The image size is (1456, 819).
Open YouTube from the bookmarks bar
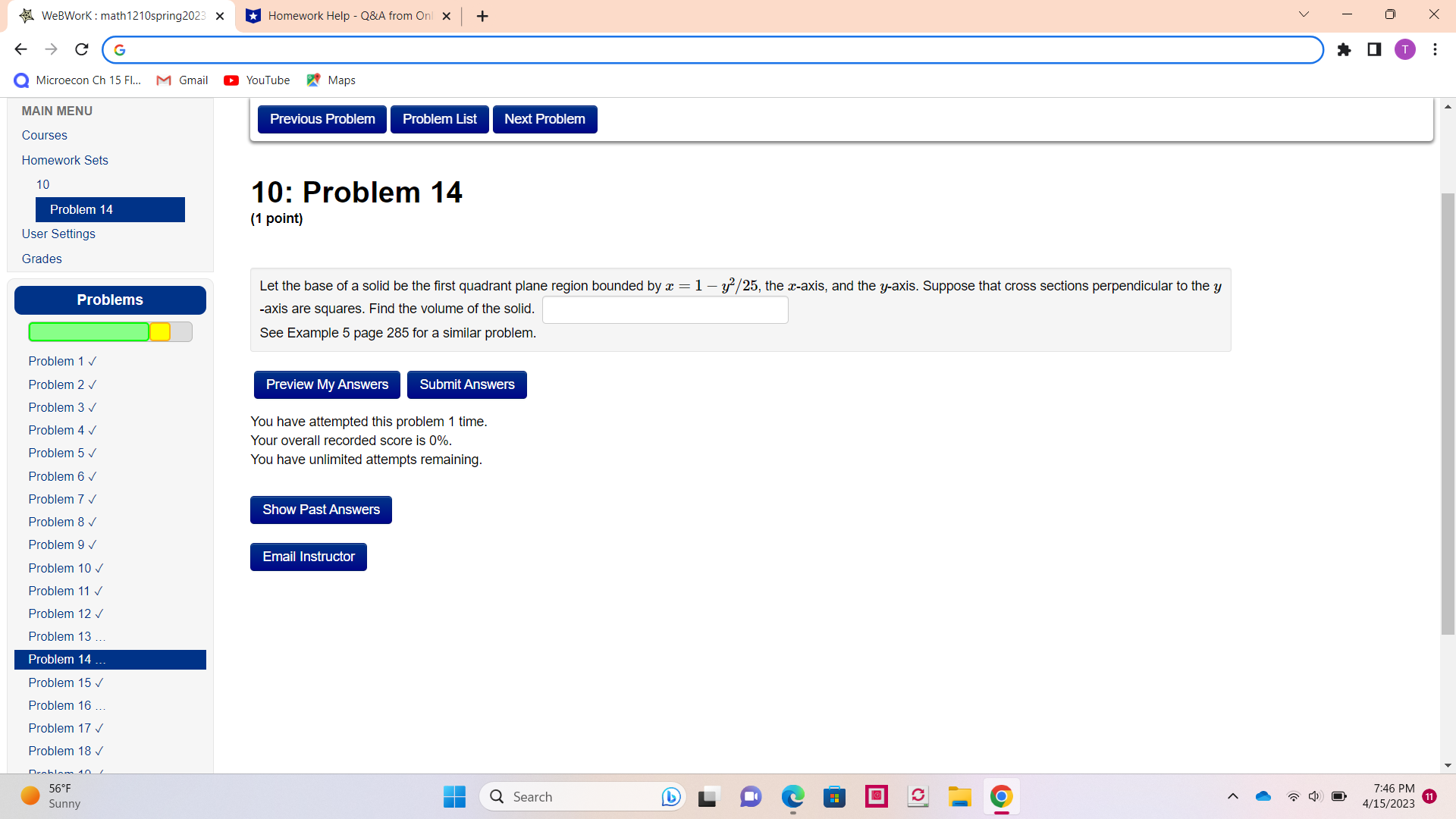(x=256, y=80)
